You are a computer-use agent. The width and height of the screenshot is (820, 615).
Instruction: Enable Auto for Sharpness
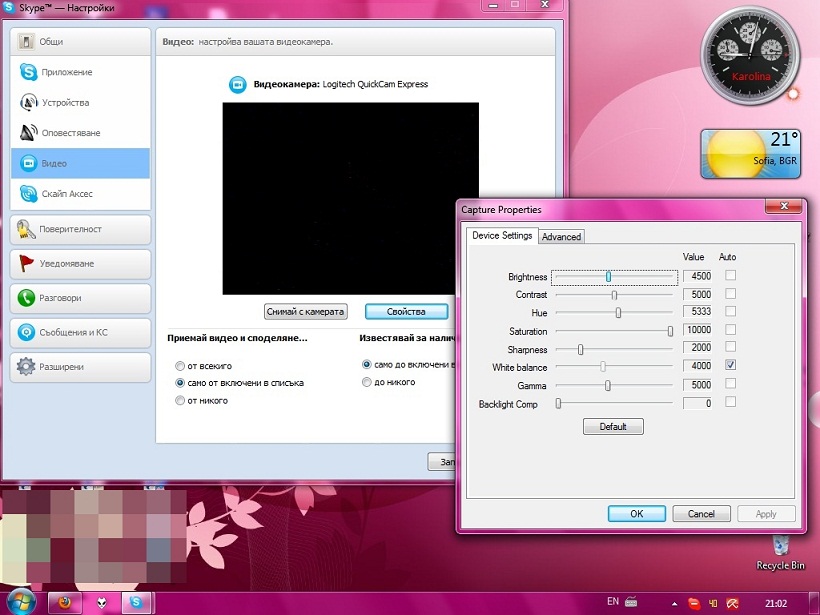click(731, 347)
